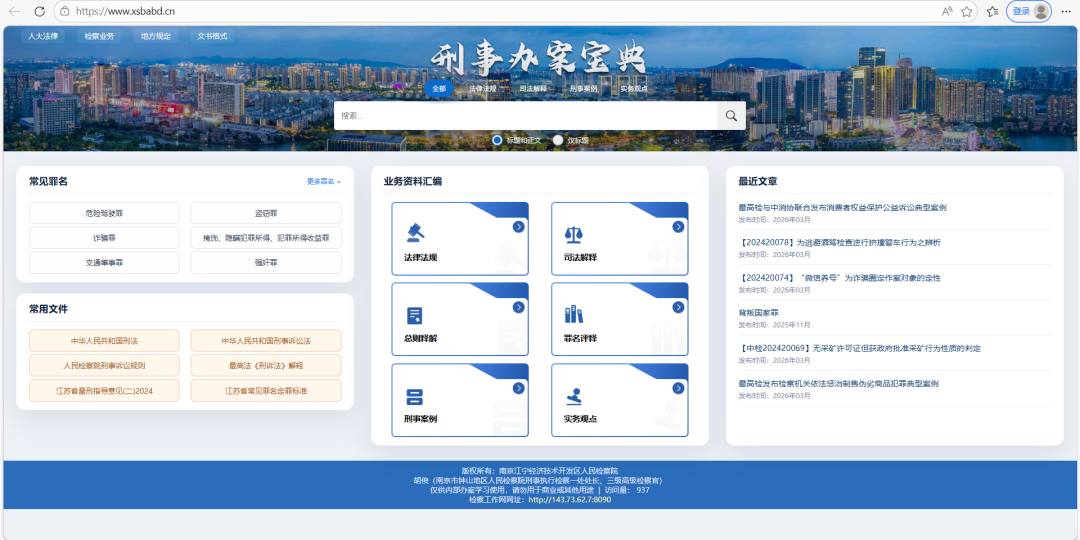
Task: Expand the 法律法规 card arrow
Action: tap(519, 227)
